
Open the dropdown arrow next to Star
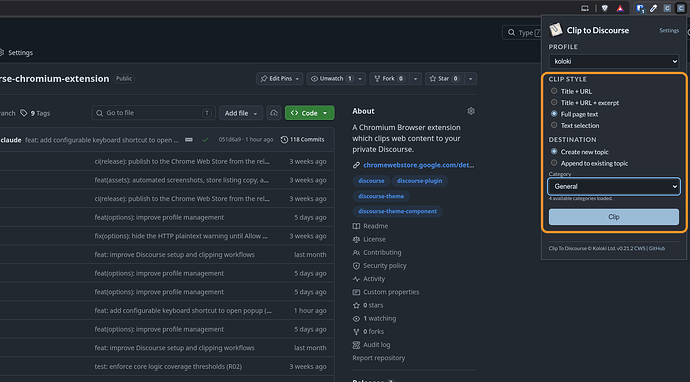(x=470, y=78)
